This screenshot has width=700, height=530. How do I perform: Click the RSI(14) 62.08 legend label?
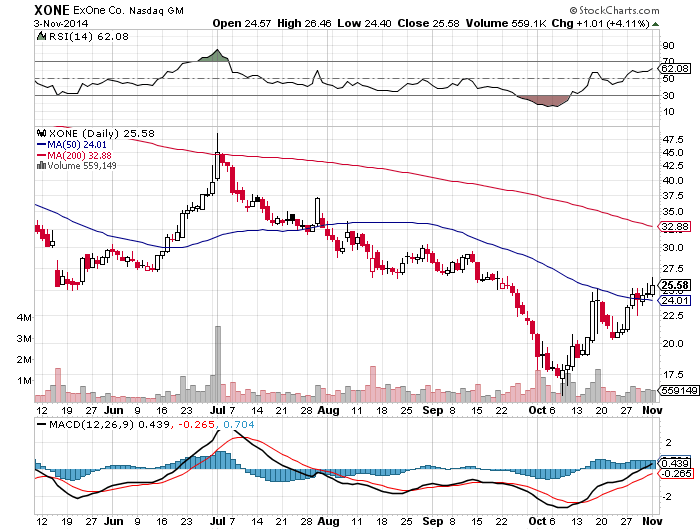[88, 36]
